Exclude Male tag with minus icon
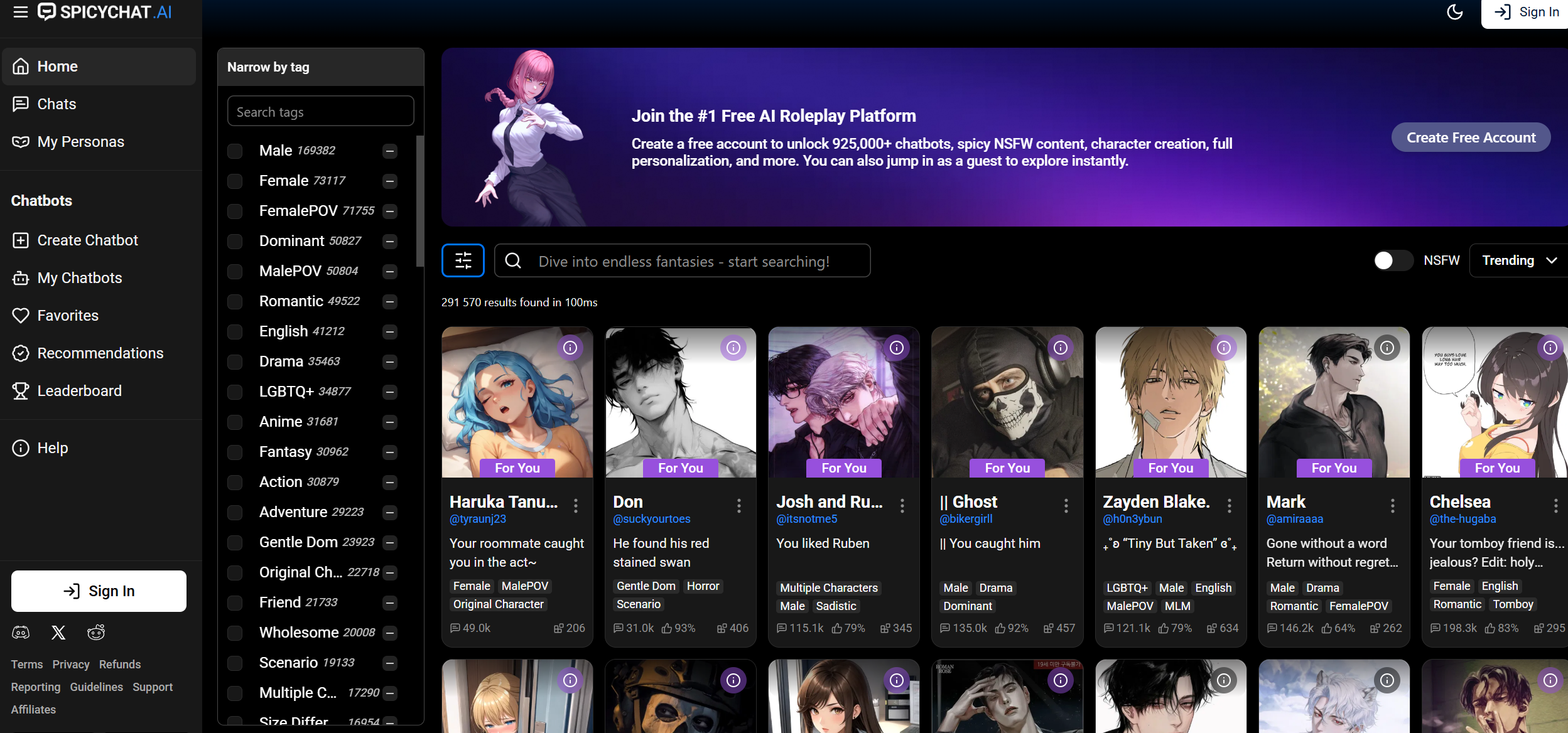The height and width of the screenshot is (733, 1568). click(390, 151)
